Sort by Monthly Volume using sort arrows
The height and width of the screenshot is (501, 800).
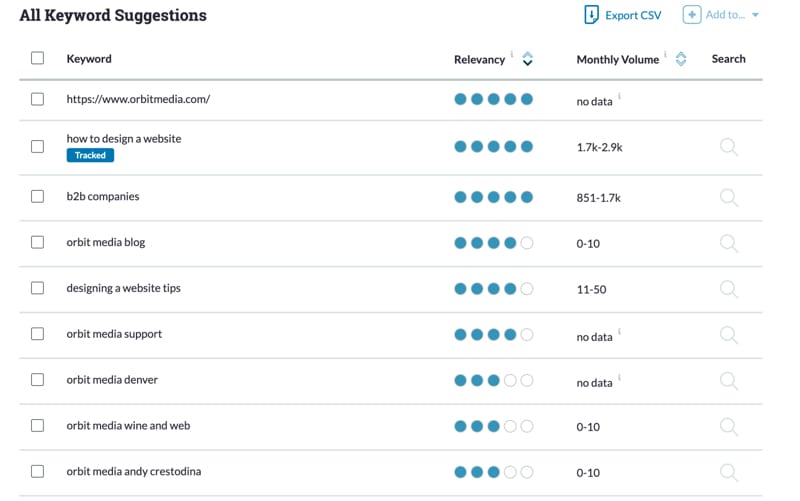click(681, 59)
